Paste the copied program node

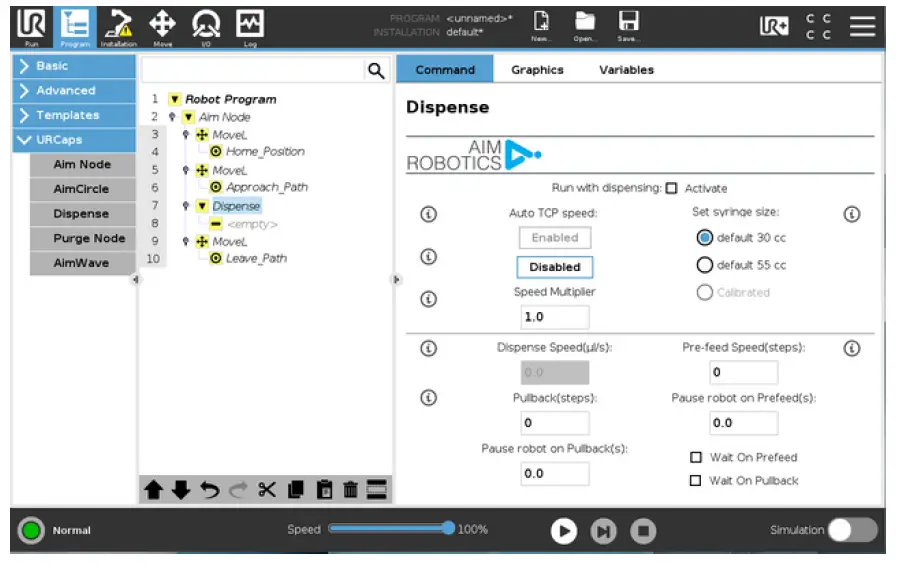(324, 490)
